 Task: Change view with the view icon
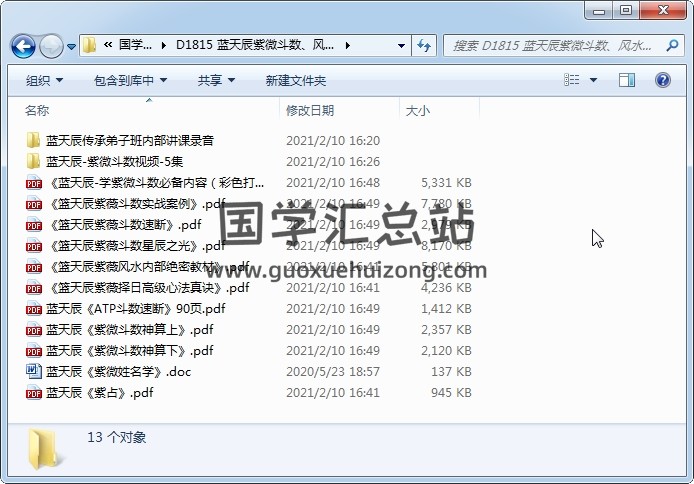[571, 80]
